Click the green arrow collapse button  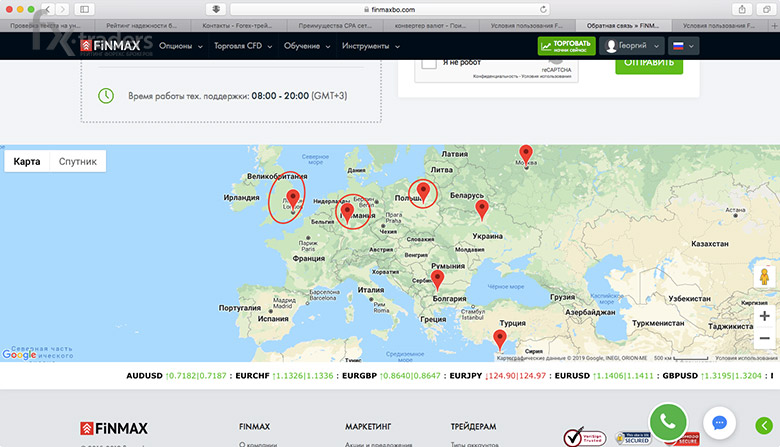(764, 426)
